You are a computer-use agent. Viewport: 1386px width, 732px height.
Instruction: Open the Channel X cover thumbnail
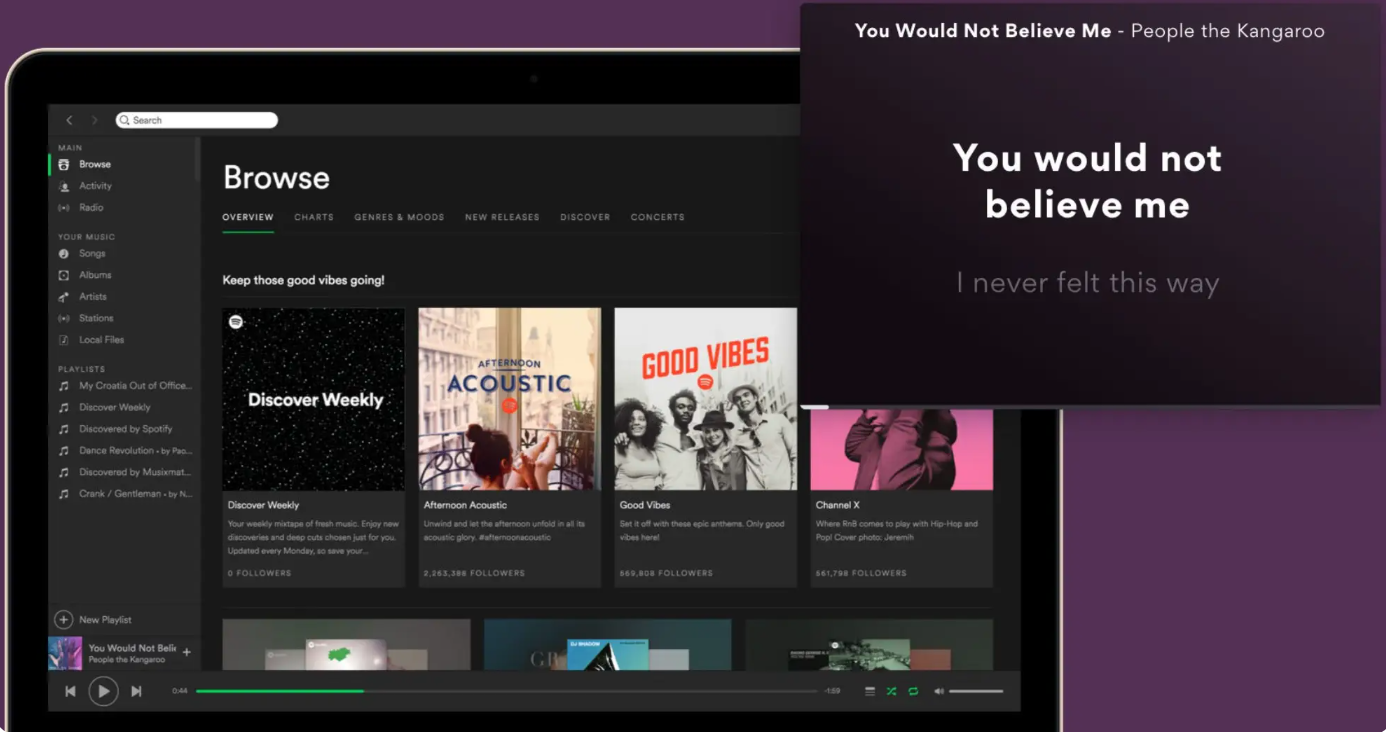point(902,449)
